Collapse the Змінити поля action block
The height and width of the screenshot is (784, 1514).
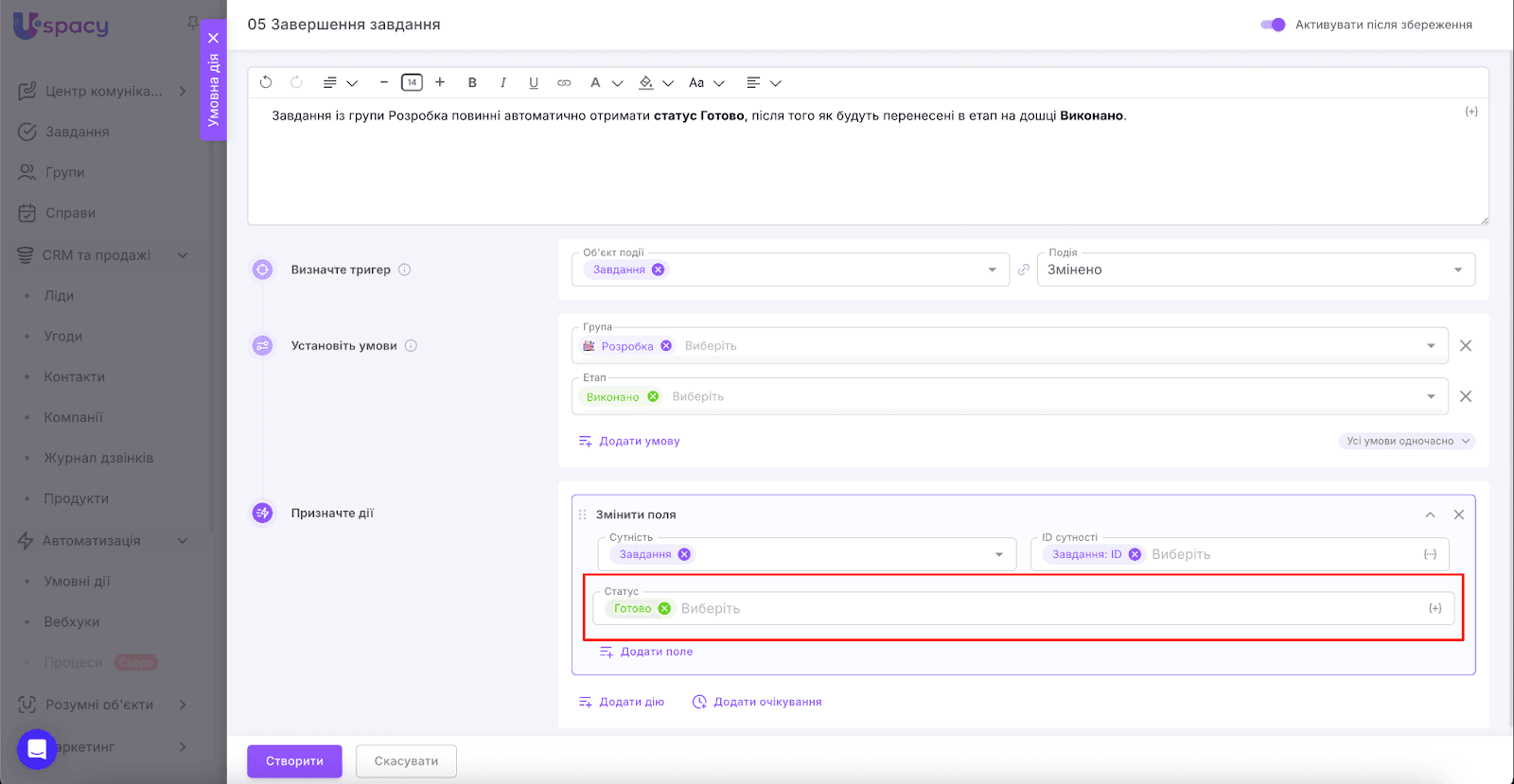click(x=1430, y=514)
